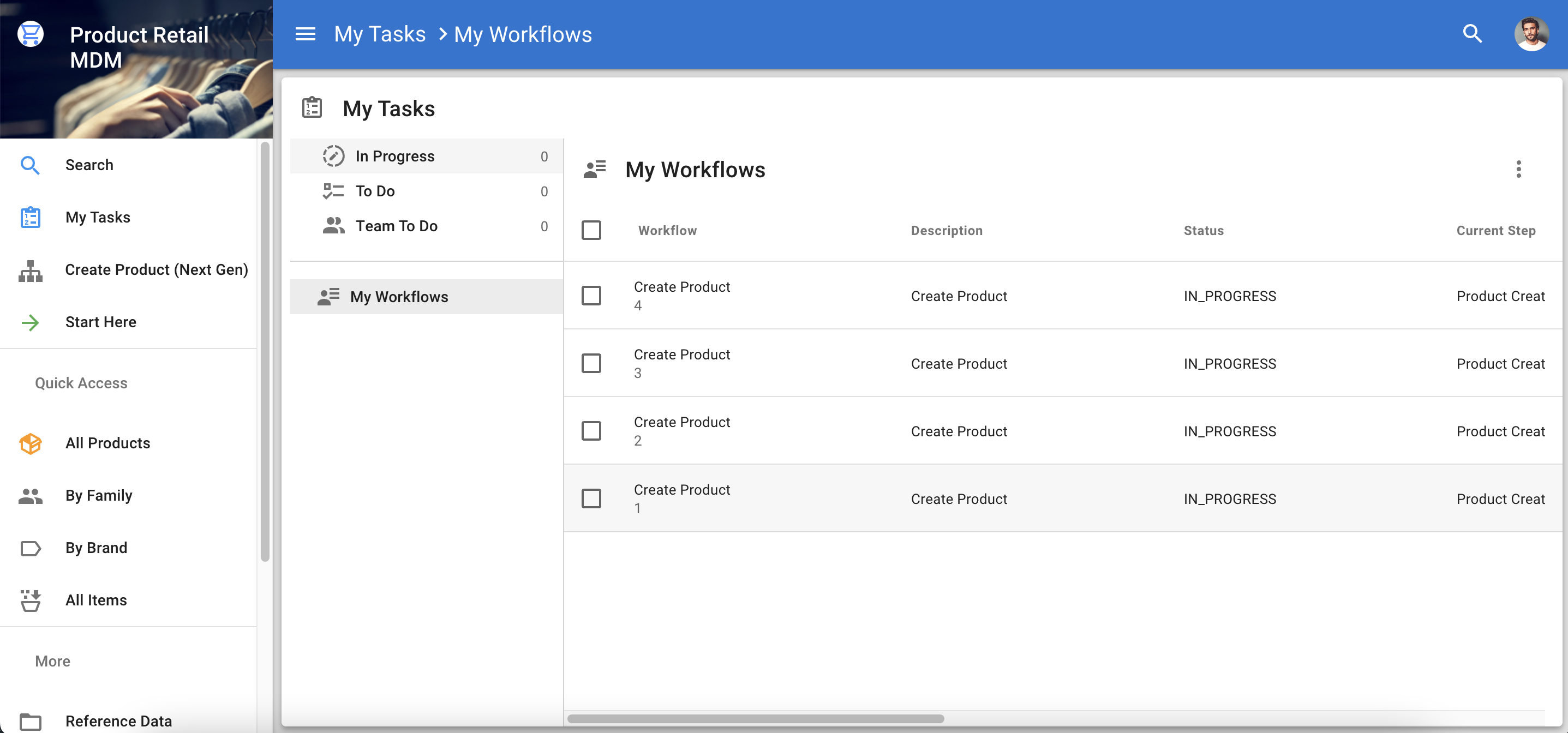Expand the Team To Do section
Viewport: 1568px width, 733px height.
(397, 225)
